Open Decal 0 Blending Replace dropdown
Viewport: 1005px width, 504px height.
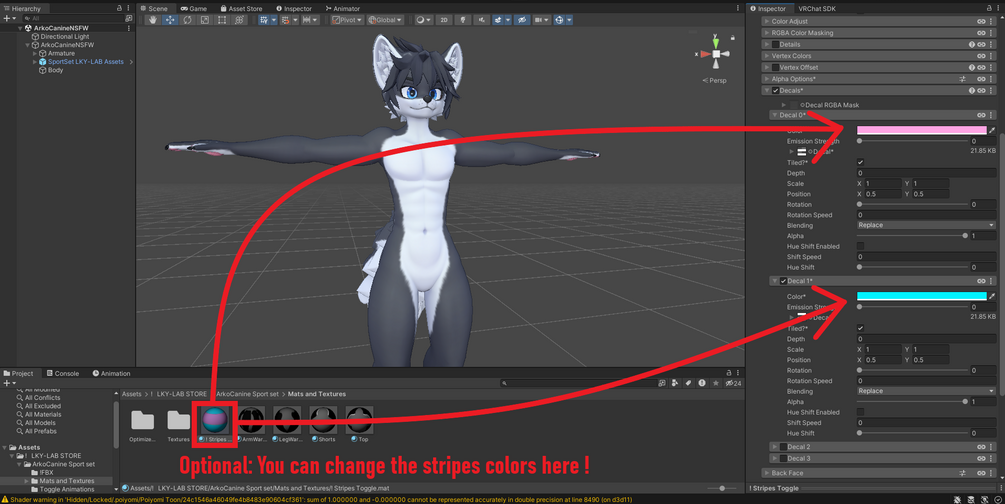926,225
